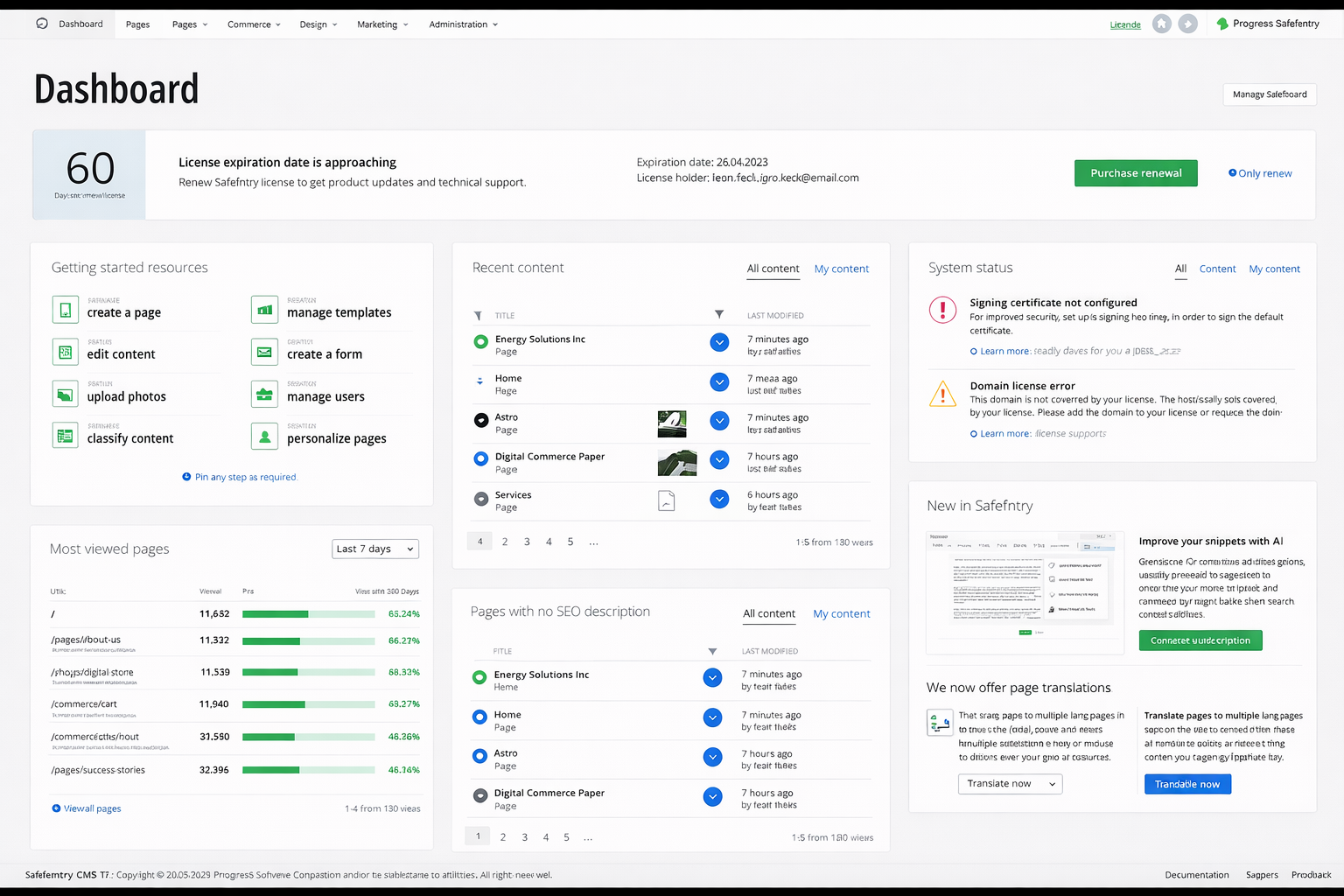
Task: Click the Purchase renewal button
Action: coord(1135,172)
